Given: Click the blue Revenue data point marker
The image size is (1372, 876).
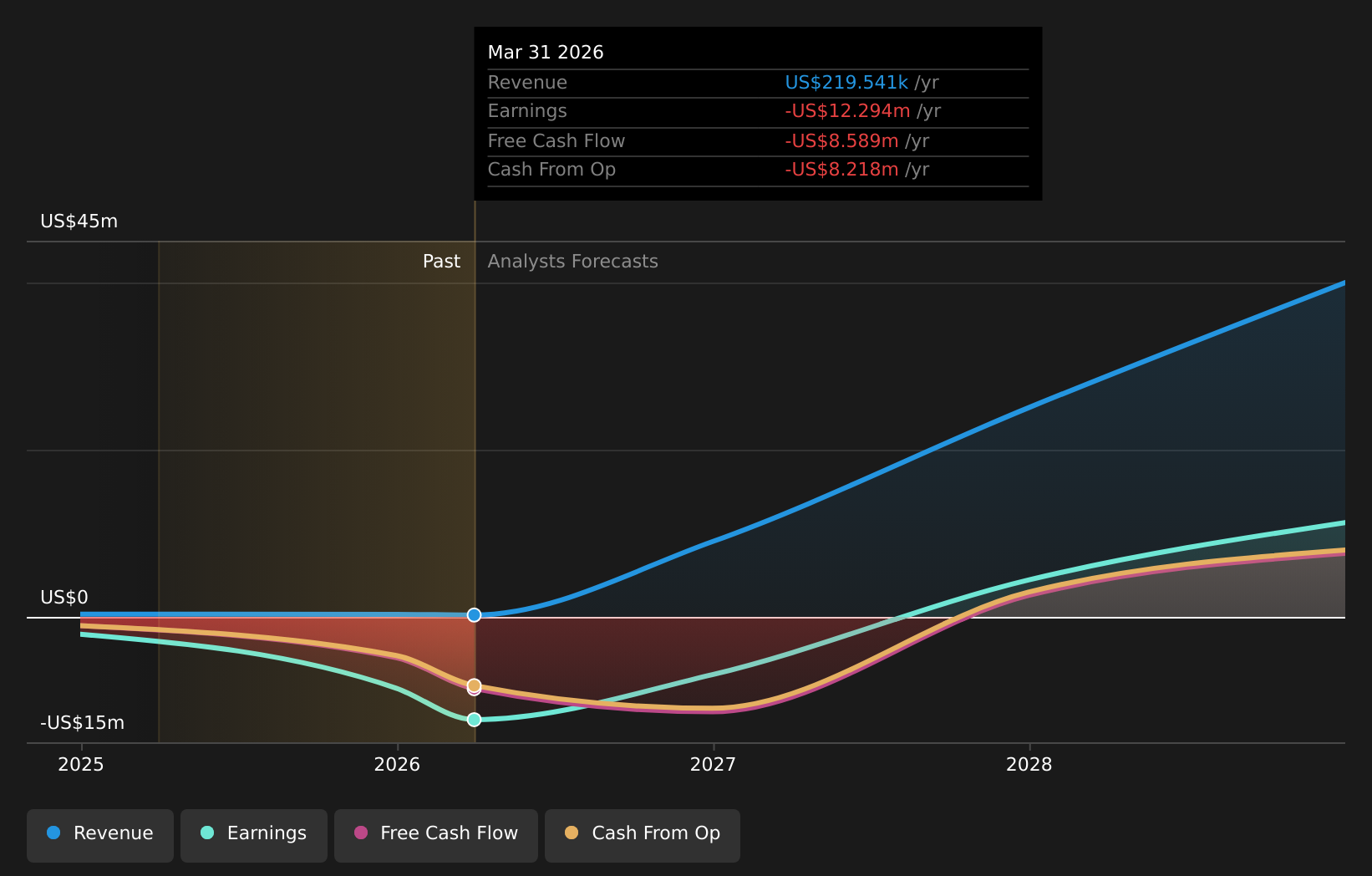Looking at the screenshot, I should click(474, 615).
